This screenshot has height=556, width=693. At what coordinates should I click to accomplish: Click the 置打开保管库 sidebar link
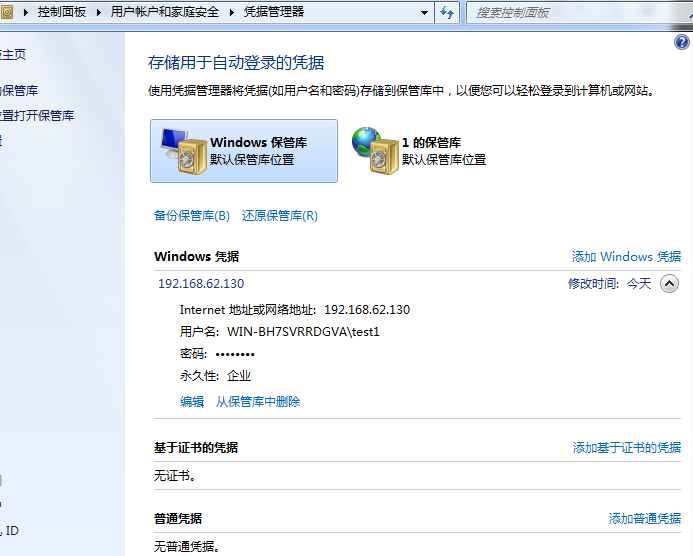click(37, 116)
